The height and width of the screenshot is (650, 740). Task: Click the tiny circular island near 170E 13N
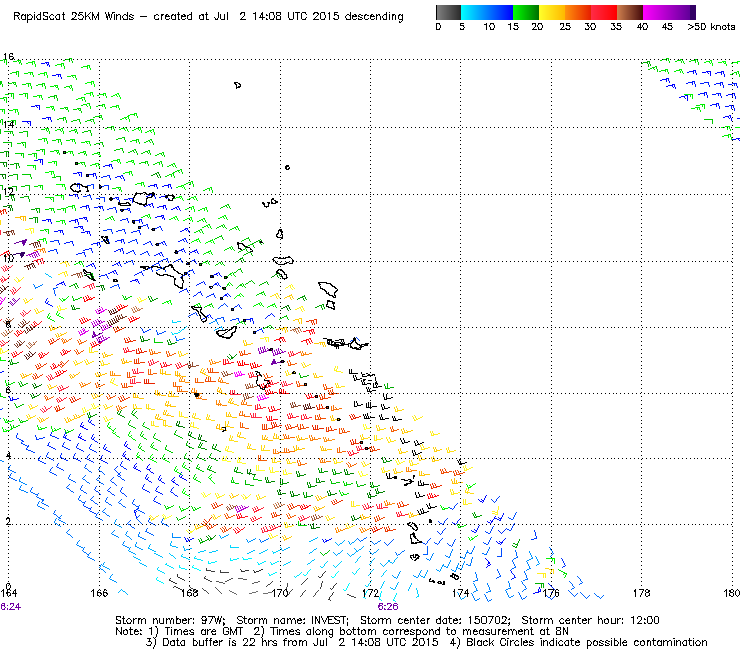click(x=287, y=168)
